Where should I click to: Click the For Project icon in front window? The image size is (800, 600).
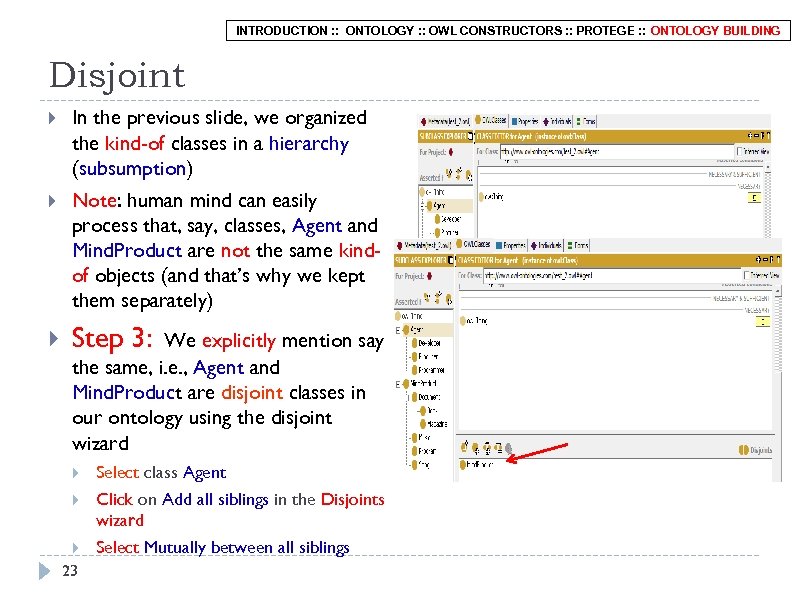coord(430,276)
